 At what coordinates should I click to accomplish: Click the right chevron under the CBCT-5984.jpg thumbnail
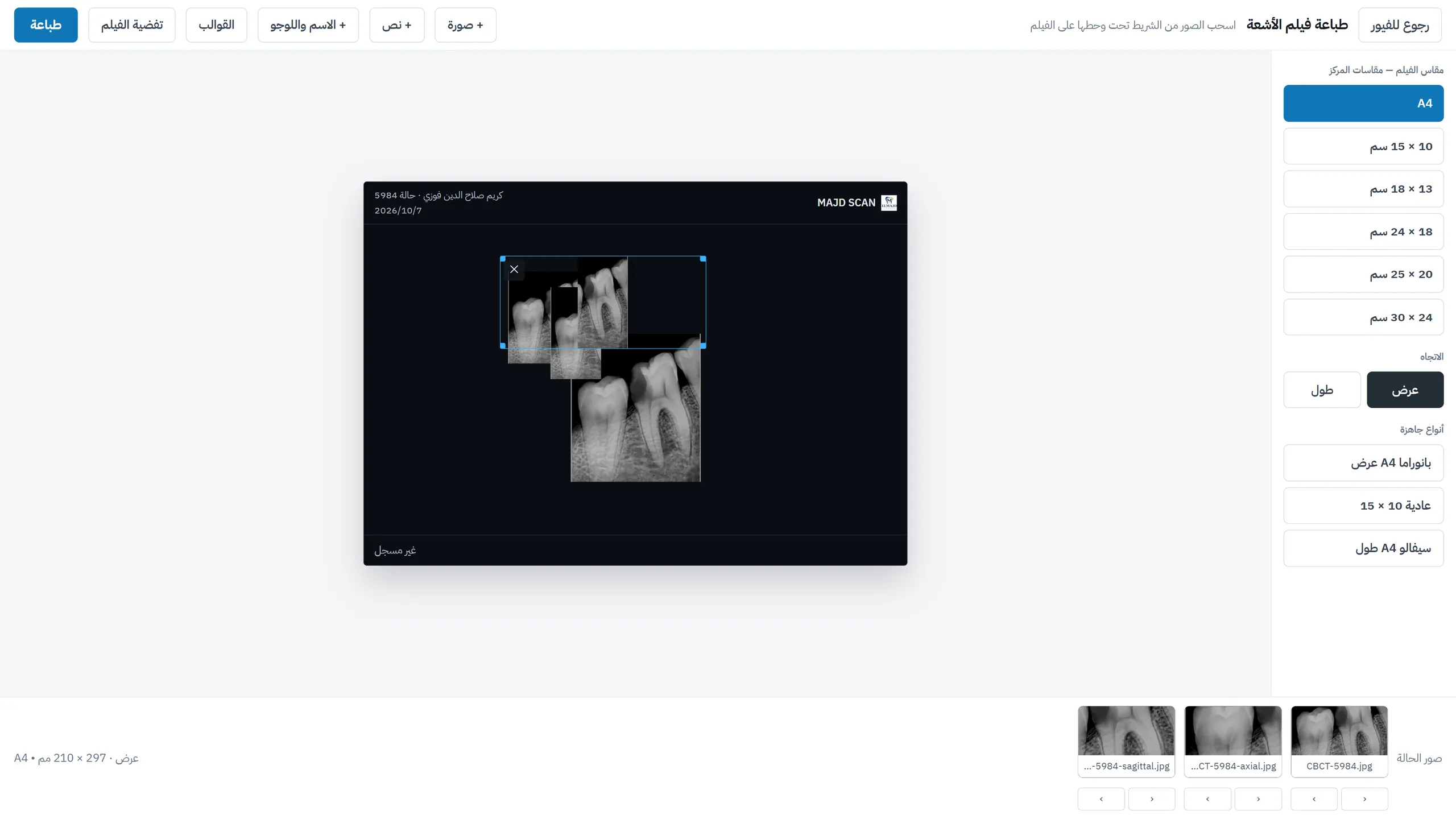[x=1364, y=799]
